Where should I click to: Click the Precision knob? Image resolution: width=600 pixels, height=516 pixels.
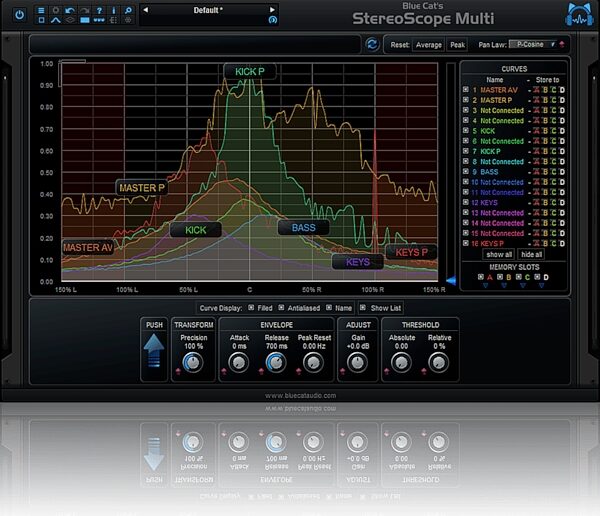click(193, 362)
